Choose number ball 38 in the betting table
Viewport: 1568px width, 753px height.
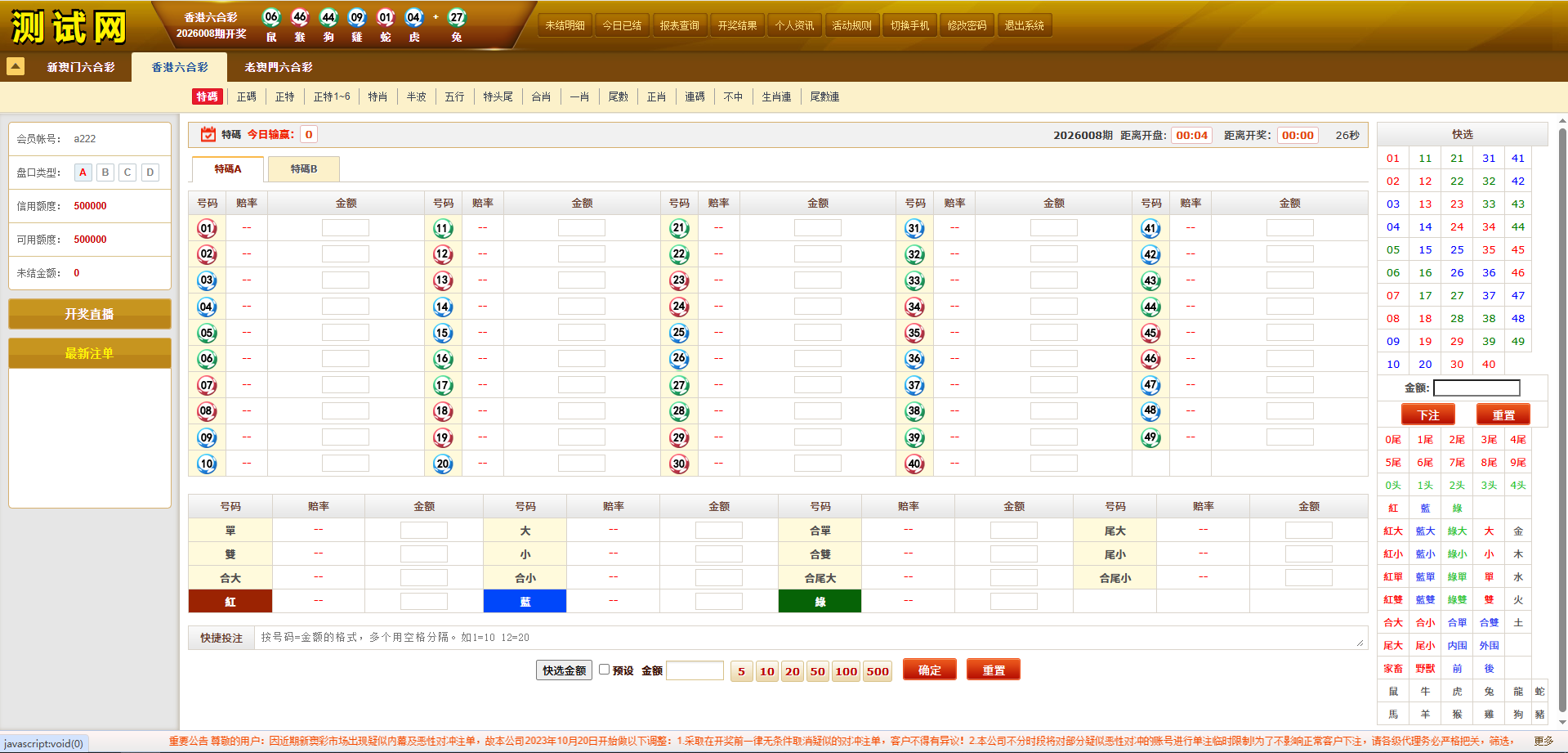click(x=914, y=411)
